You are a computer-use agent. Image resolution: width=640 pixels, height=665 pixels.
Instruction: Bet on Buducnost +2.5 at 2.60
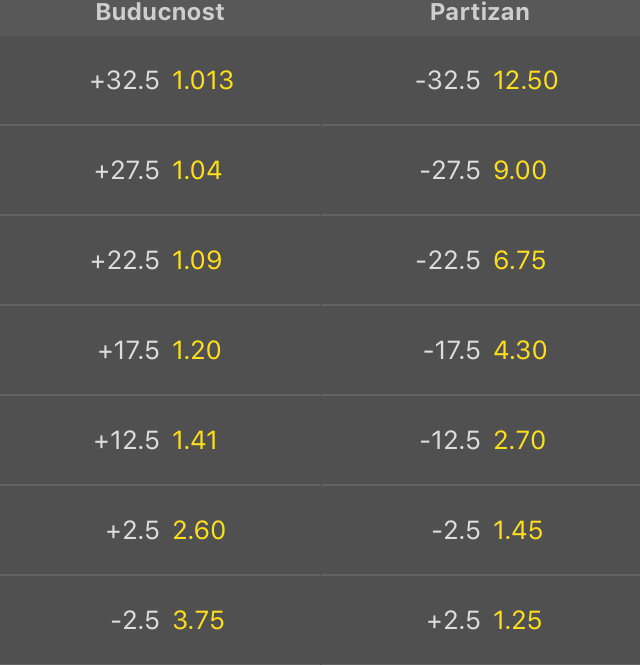click(x=160, y=531)
